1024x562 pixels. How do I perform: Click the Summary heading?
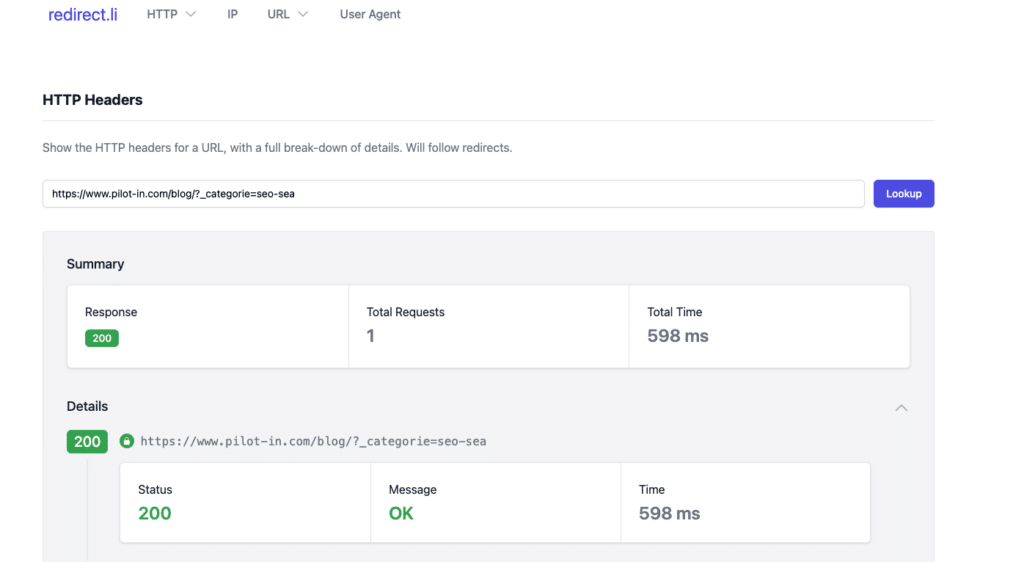95,264
